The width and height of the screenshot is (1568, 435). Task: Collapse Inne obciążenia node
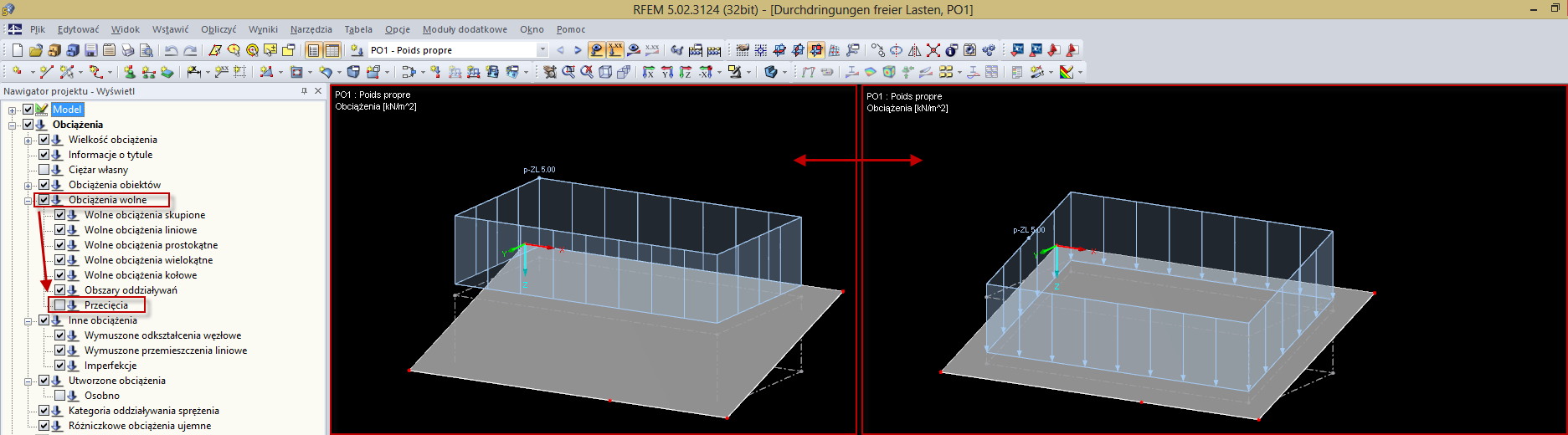point(28,320)
